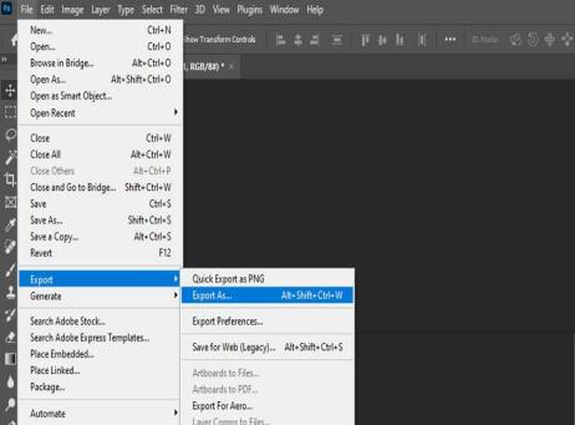Image resolution: width=575 pixels, height=425 pixels.
Task: Open Export Preferences...
Action: point(268,321)
